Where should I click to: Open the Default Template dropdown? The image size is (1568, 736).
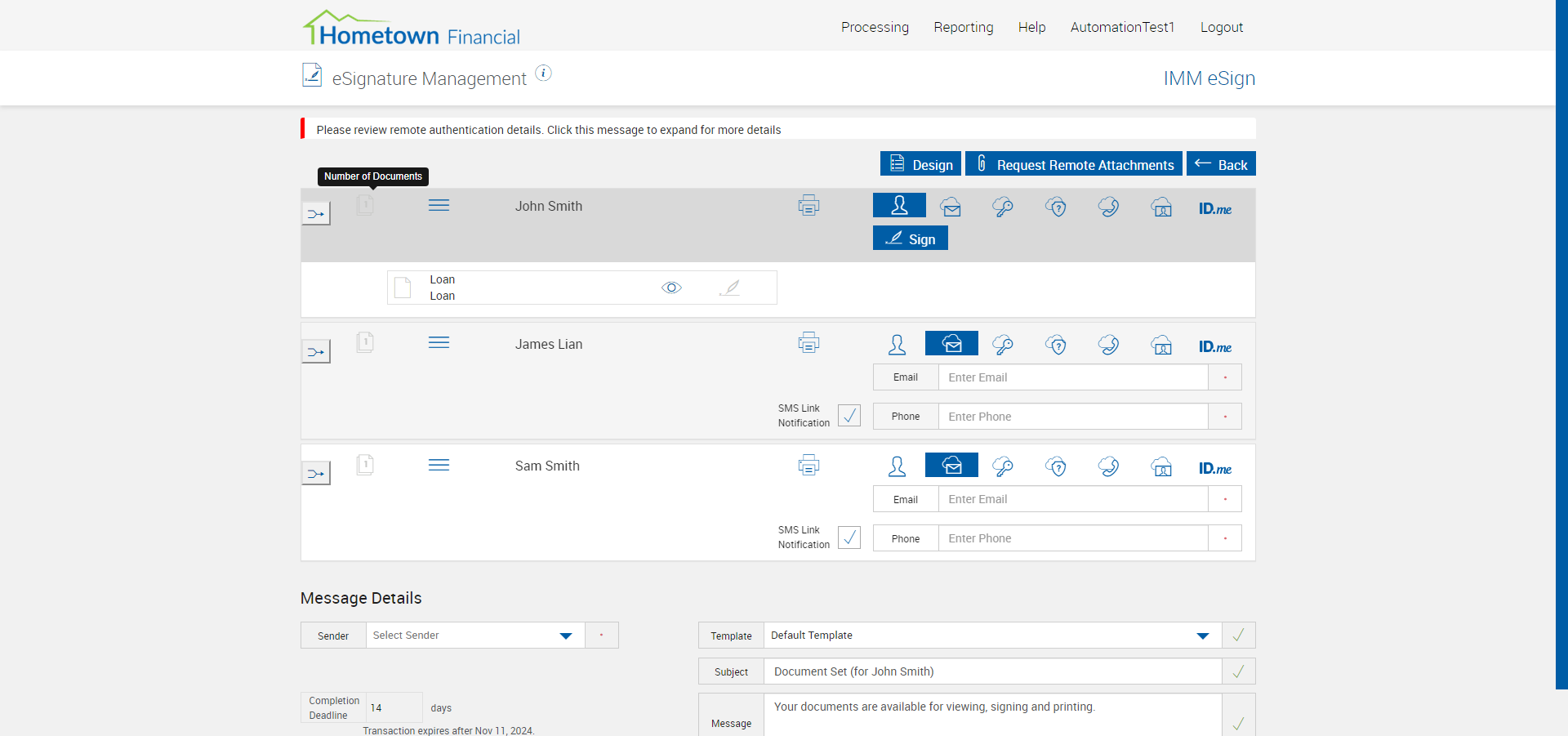[x=992, y=636]
